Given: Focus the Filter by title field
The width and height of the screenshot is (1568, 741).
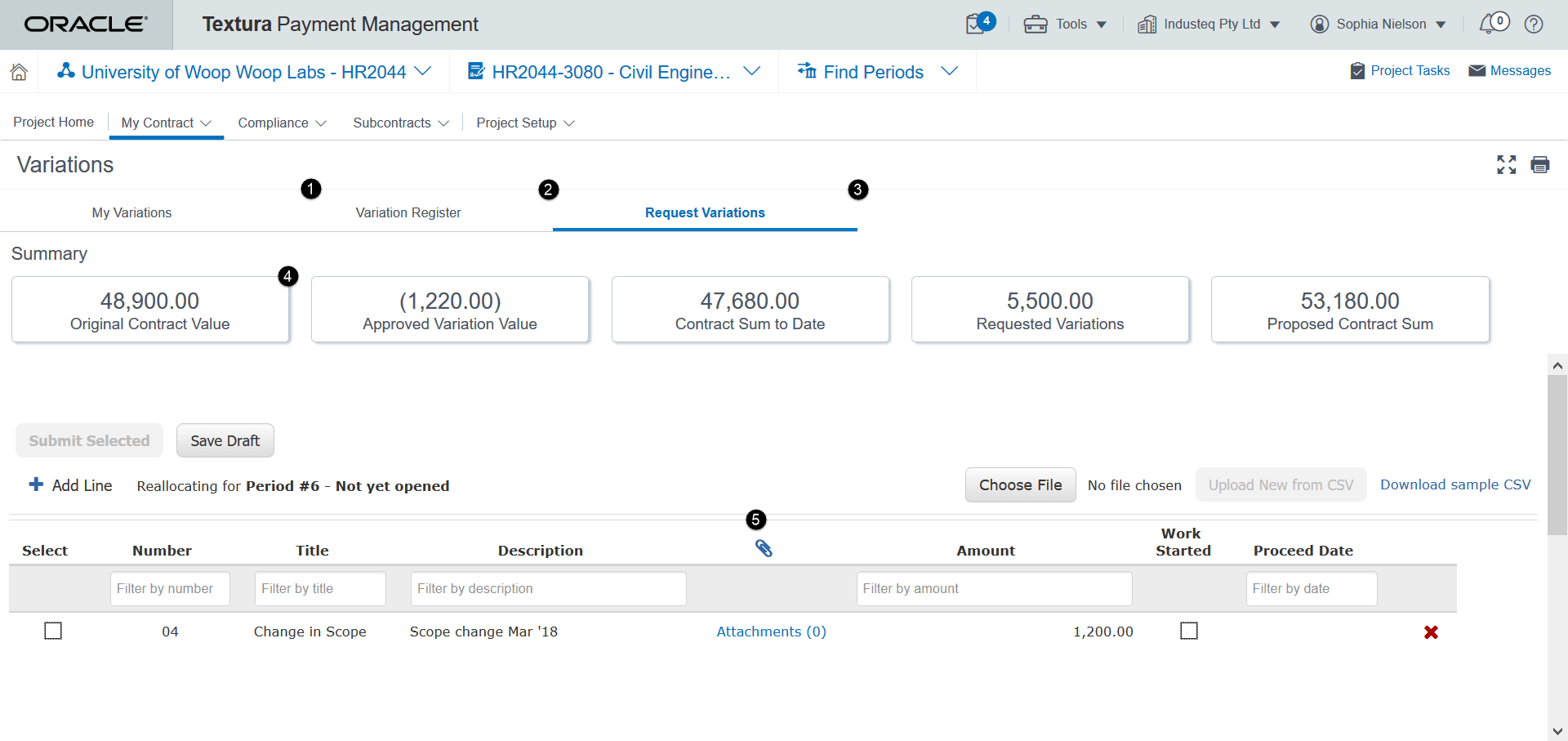Looking at the screenshot, I should (320, 588).
